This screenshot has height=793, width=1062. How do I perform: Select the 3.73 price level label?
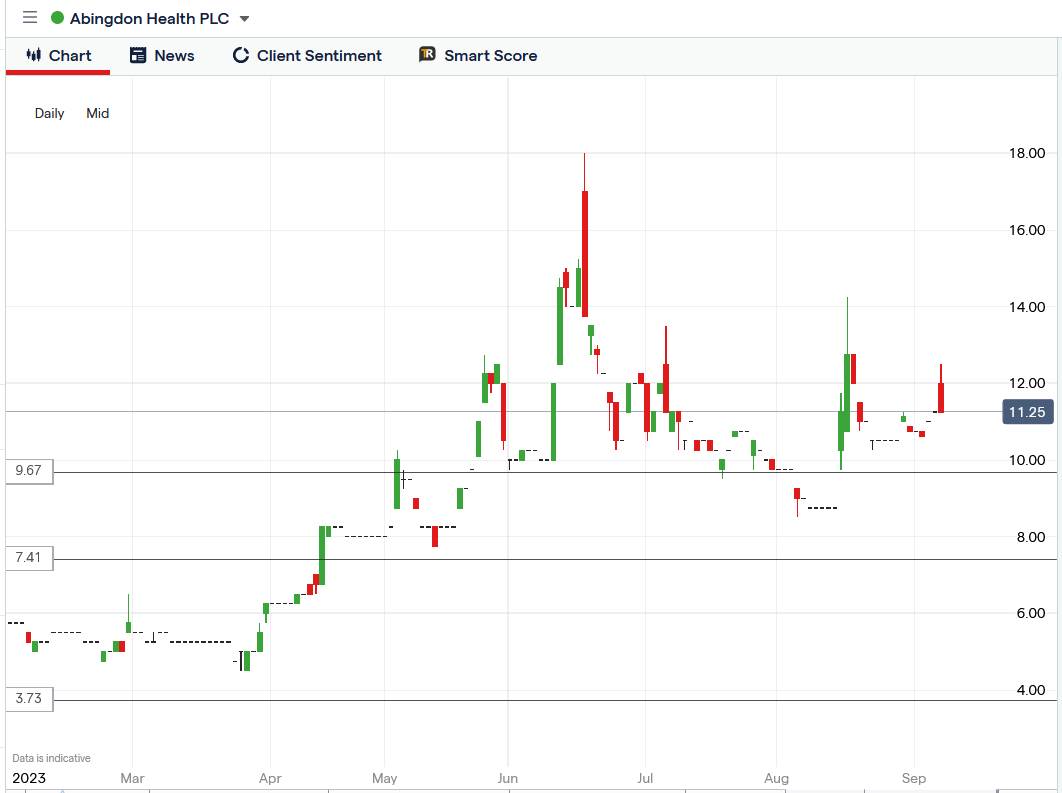[29, 698]
